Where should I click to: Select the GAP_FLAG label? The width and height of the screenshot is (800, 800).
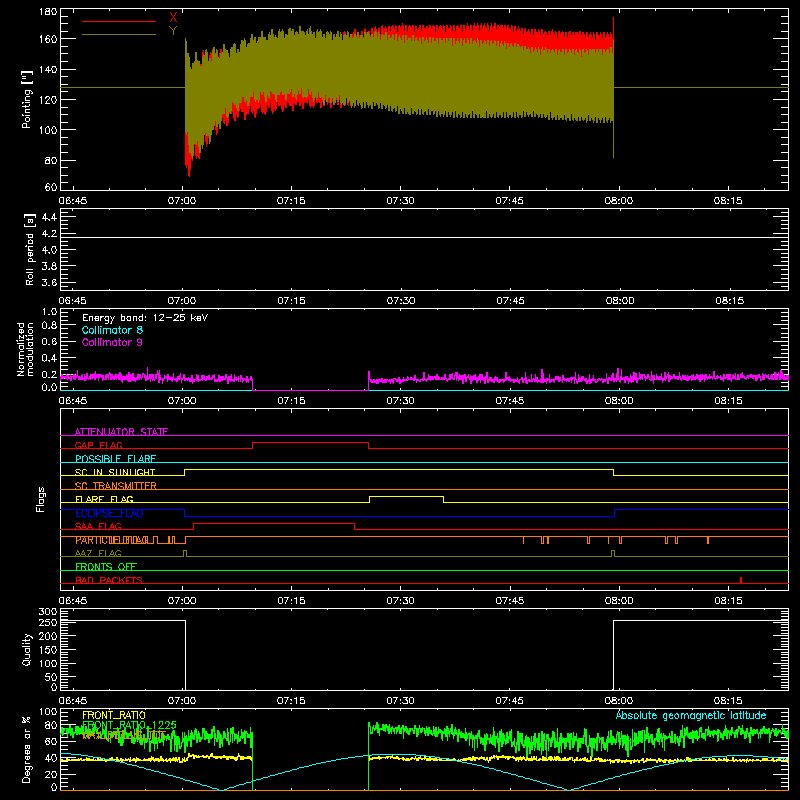[x=98, y=445]
